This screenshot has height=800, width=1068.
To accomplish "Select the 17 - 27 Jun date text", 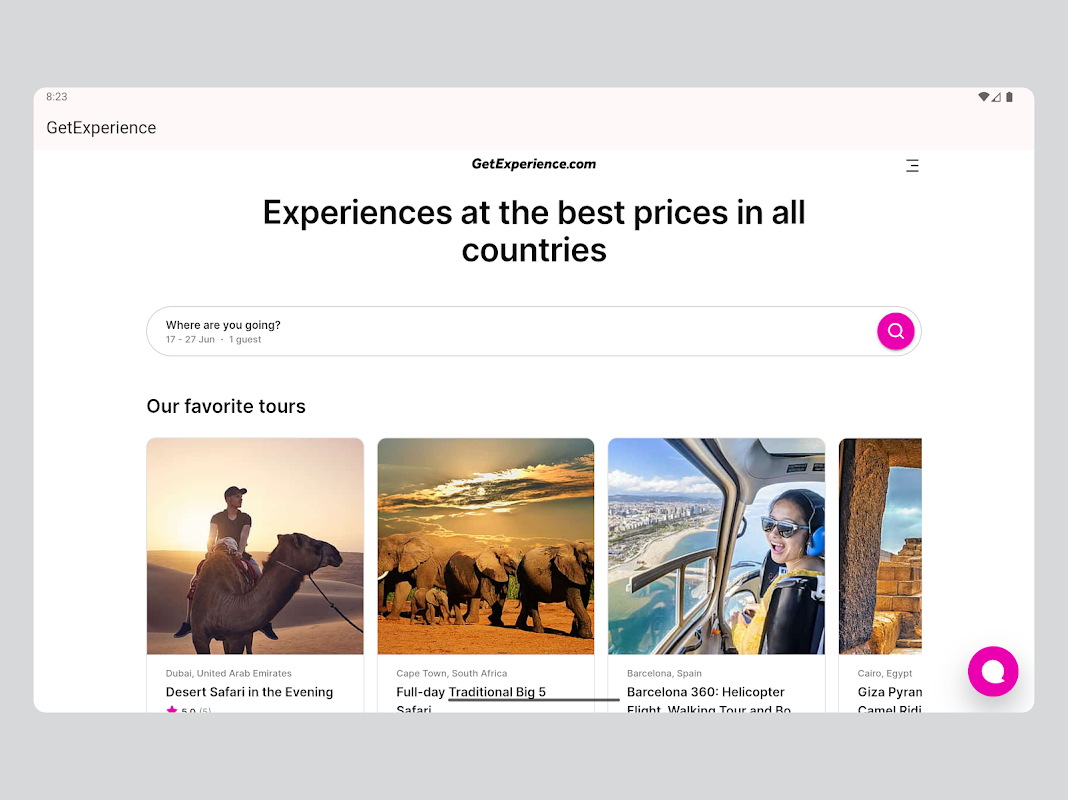I will (x=190, y=340).
